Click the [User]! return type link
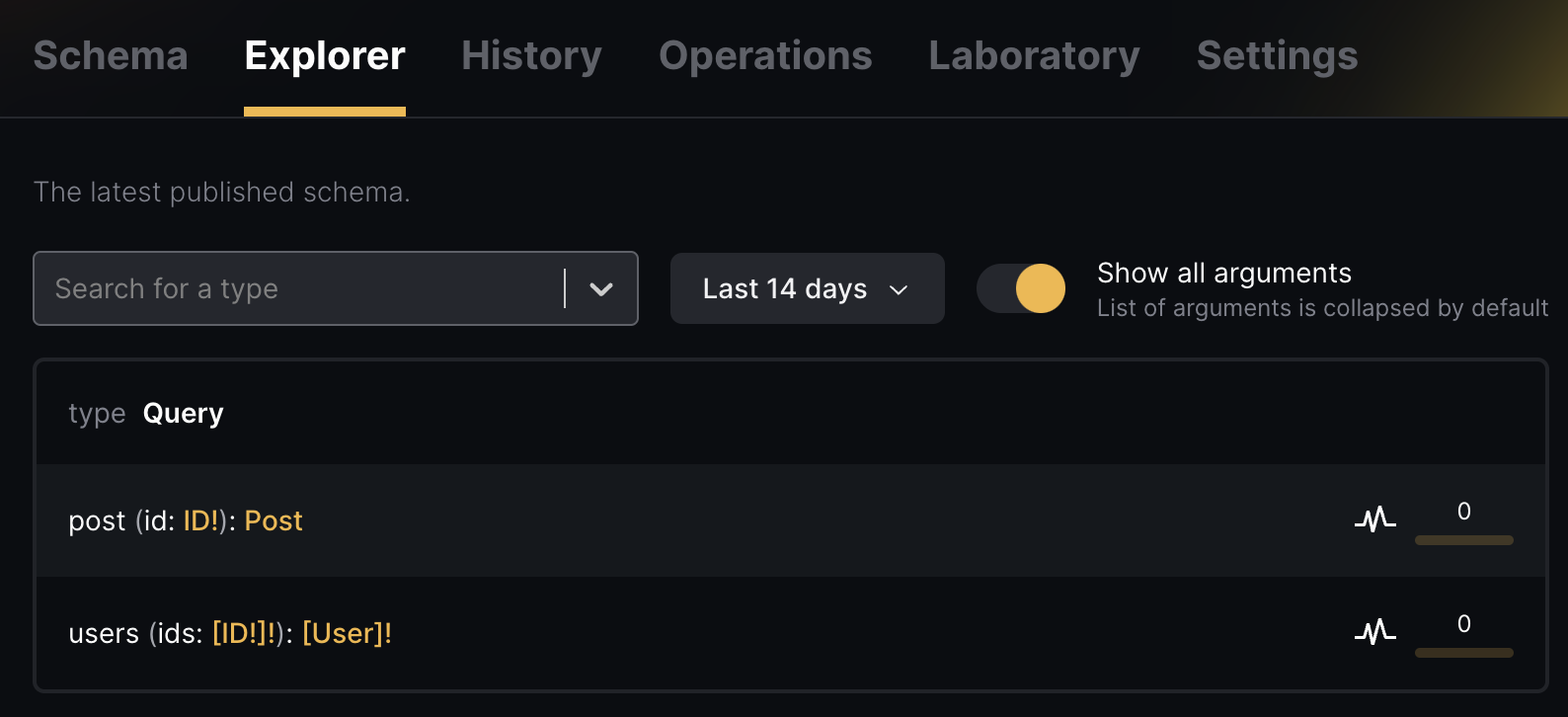This screenshot has height=717, width=1568. pyautogui.click(x=348, y=633)
